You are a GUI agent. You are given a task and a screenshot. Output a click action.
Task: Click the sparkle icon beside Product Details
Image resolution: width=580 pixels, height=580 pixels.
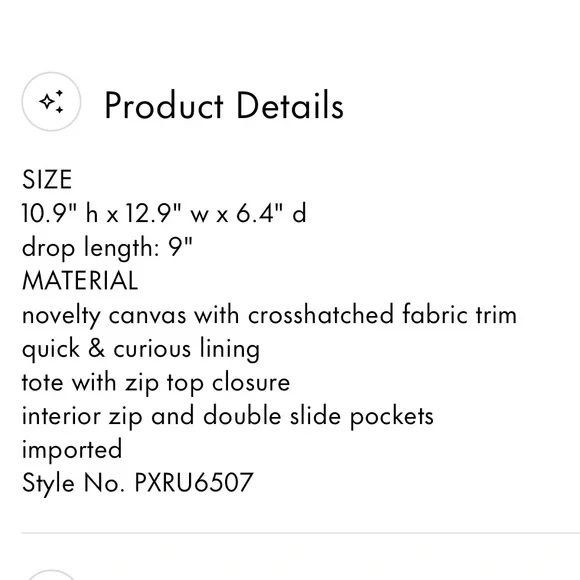click(51, 102)
